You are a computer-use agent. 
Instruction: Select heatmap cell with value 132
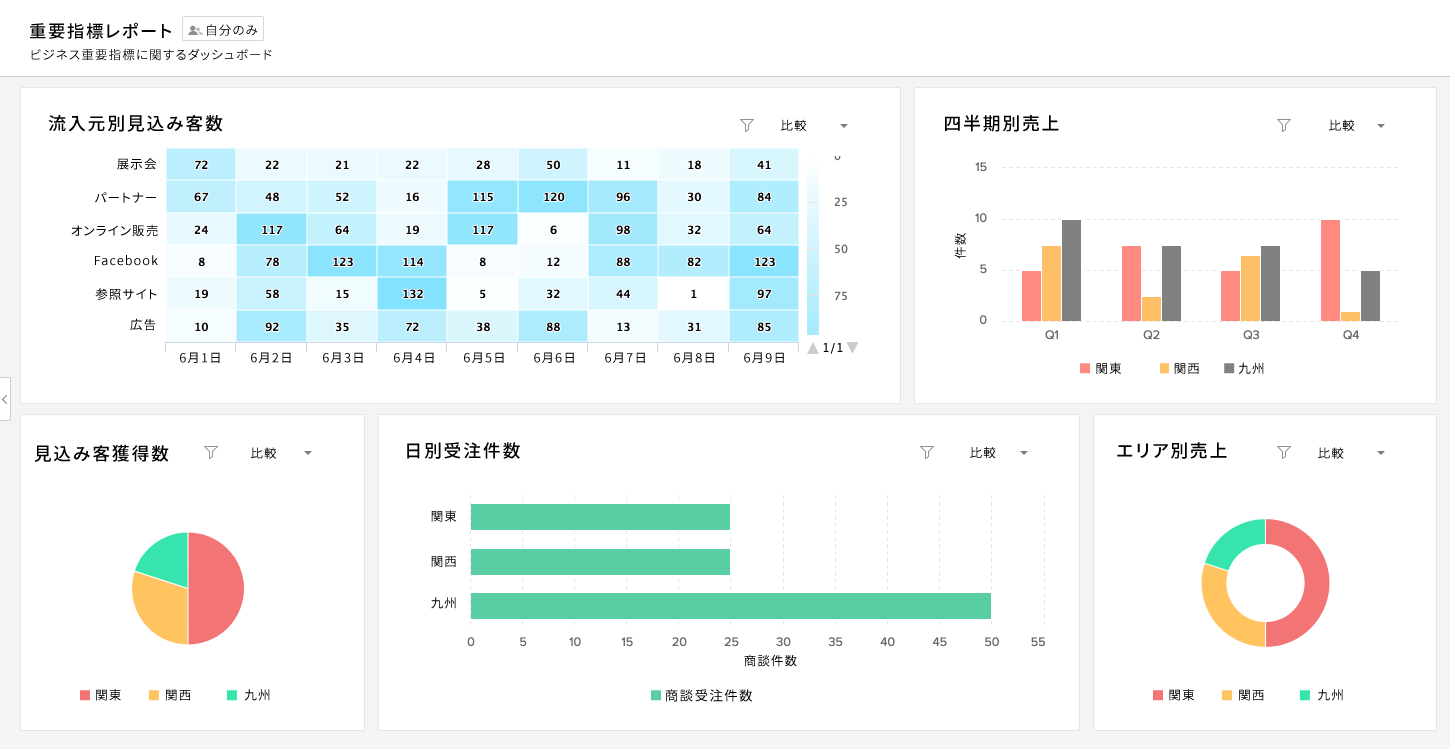412,295
